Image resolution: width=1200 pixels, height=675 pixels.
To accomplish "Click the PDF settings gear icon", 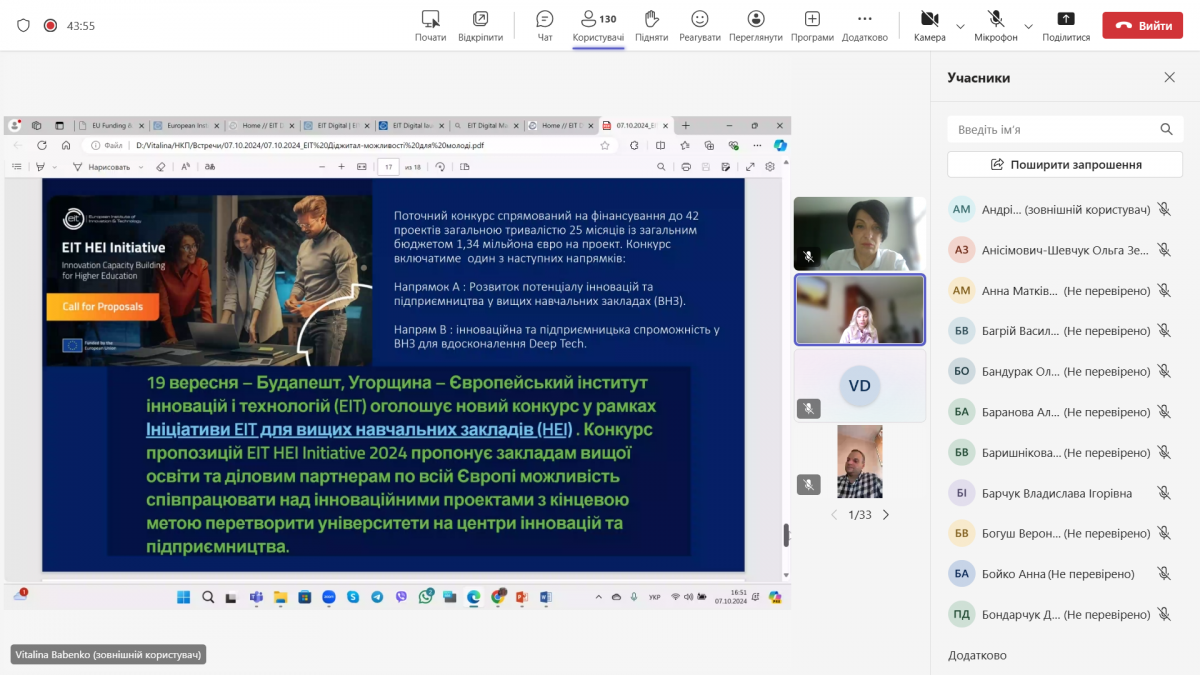I will [x=770, y=166].
